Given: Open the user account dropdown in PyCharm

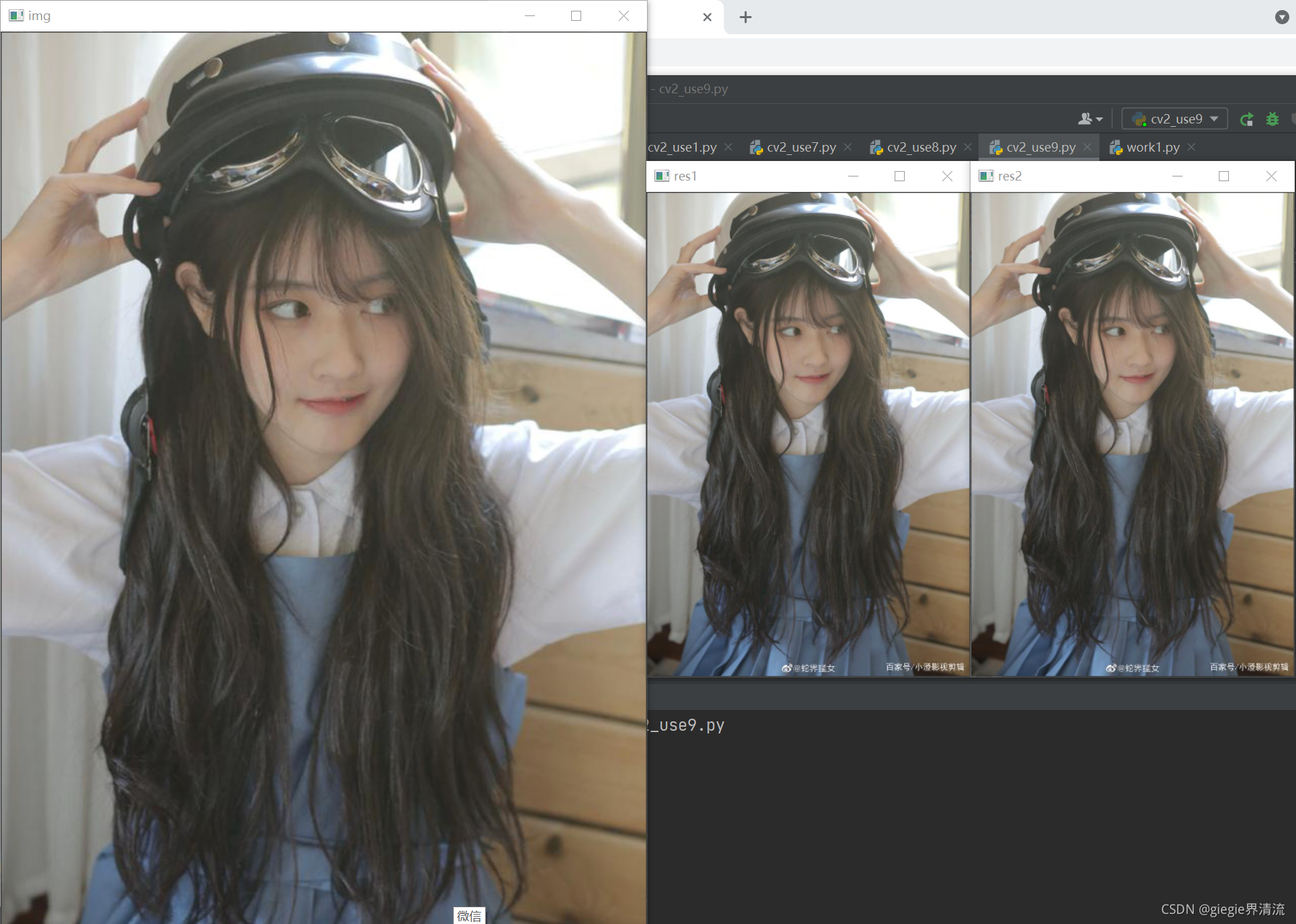Looking at the screenshot, I should pos(1090,119).
